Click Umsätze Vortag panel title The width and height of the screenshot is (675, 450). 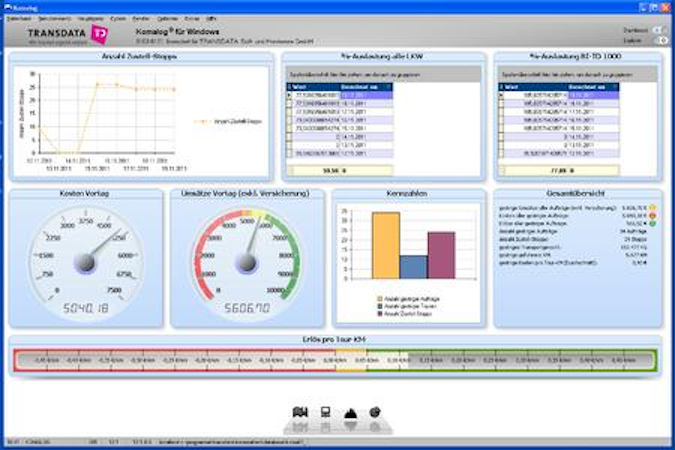tap(245, 193)
